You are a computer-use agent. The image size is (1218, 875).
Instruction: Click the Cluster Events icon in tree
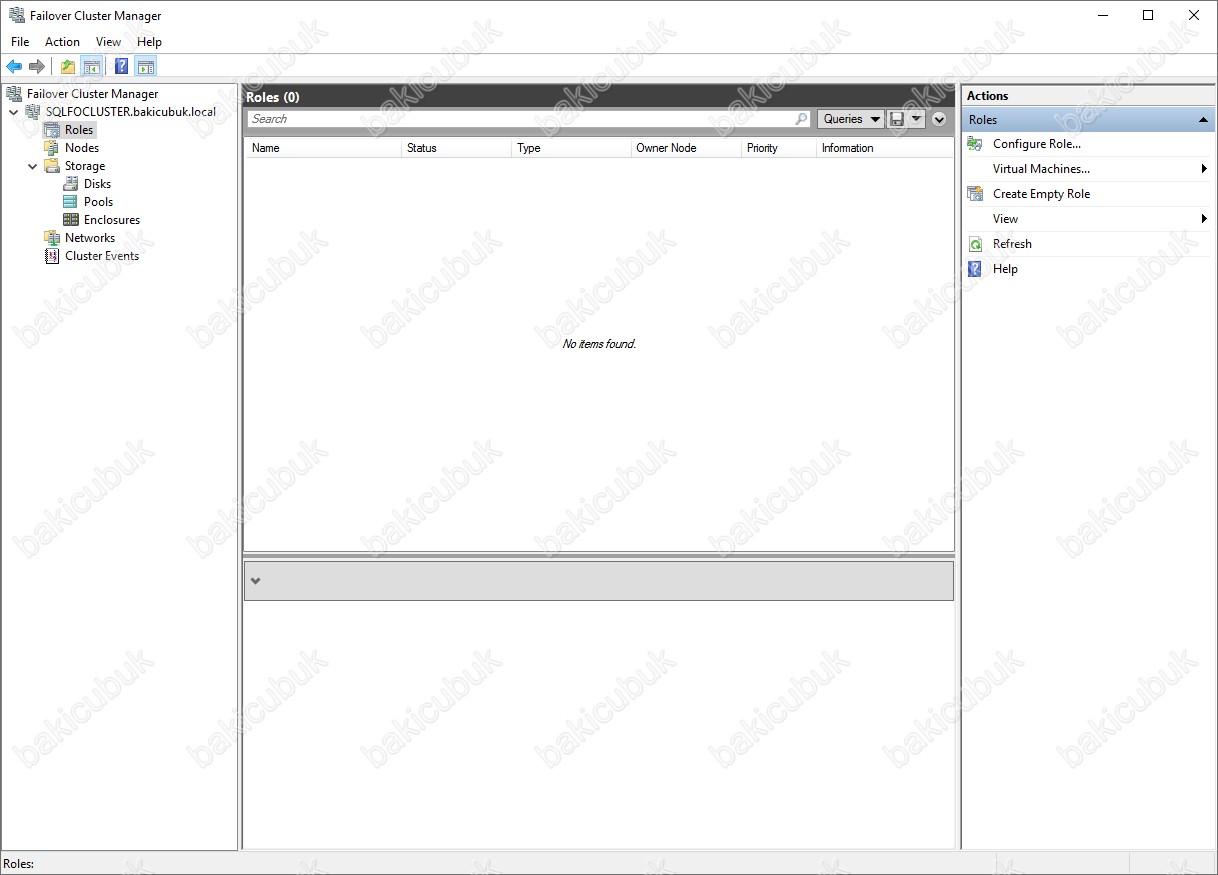(52, 256)
